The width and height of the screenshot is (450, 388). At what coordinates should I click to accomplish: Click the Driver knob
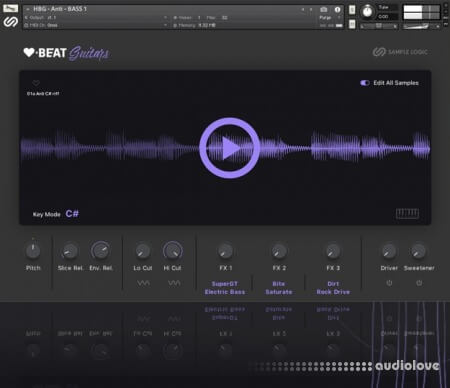[389, 251]
